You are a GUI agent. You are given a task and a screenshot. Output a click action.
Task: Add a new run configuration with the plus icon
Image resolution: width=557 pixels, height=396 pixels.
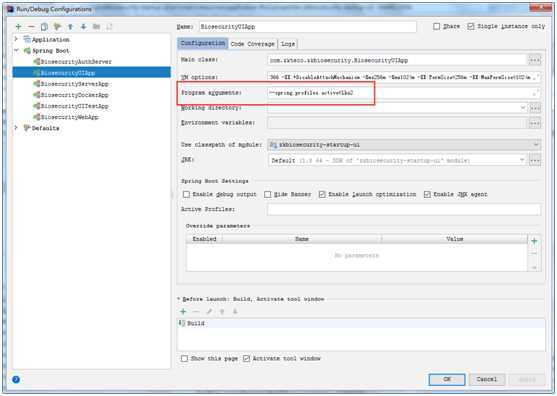(x=18, y=27)
